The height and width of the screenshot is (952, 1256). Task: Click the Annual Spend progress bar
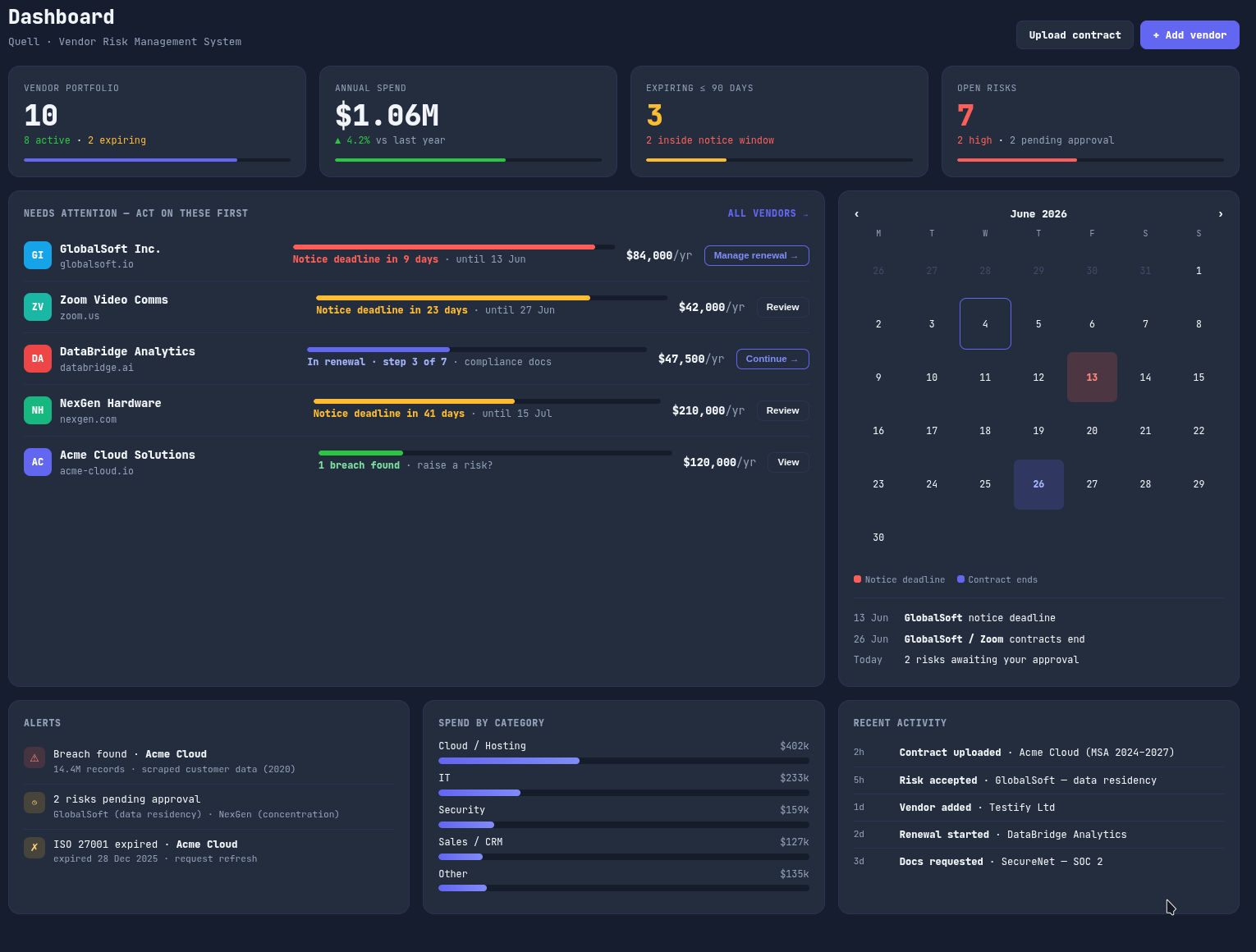(x=468, y=160)
